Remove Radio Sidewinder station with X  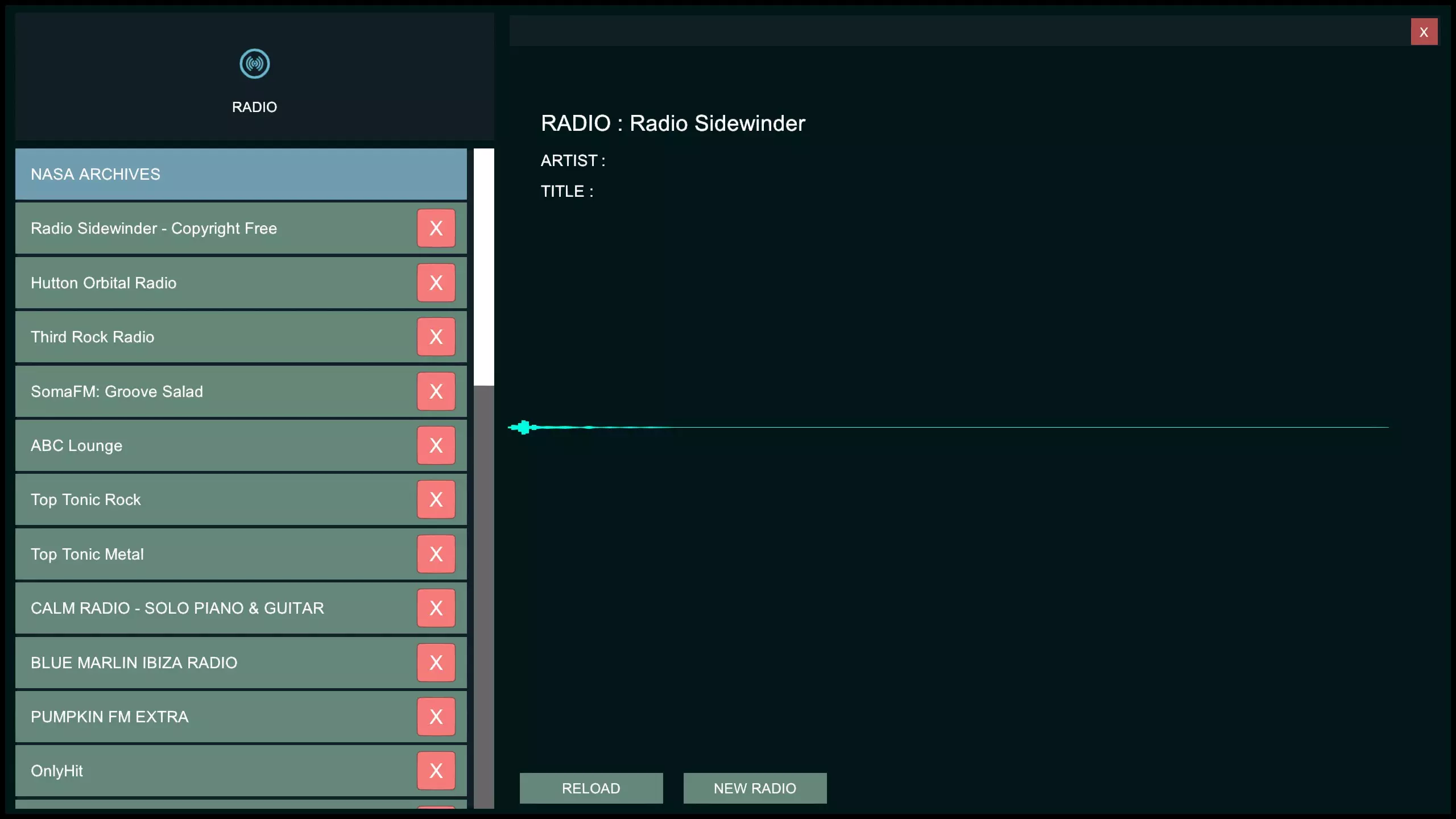[436, 228]
